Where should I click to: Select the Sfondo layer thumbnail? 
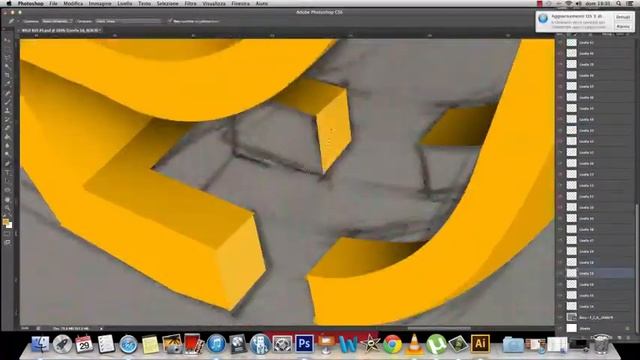(x=571, y=328)
